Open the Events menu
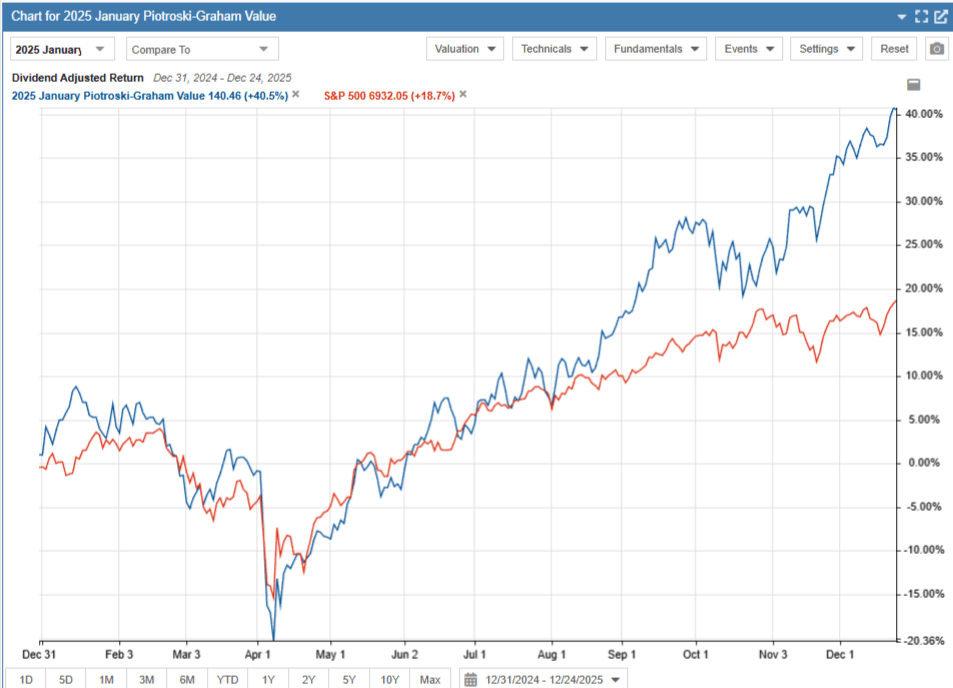This screenshot has width=953, height=688. click(749, 49)
